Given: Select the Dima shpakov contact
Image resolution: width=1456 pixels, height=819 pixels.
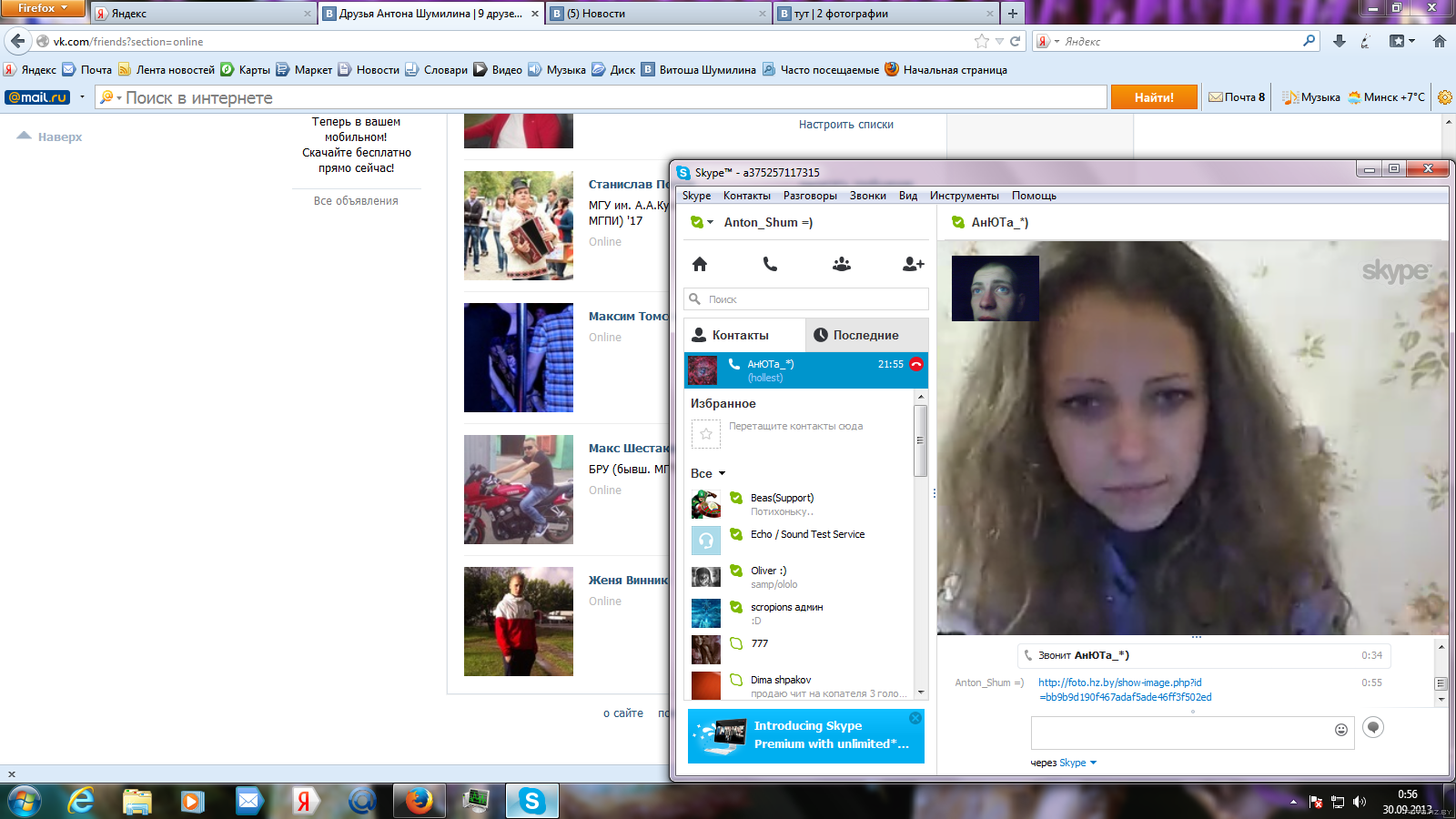Looking at the screenshot, I should point(801,685).
